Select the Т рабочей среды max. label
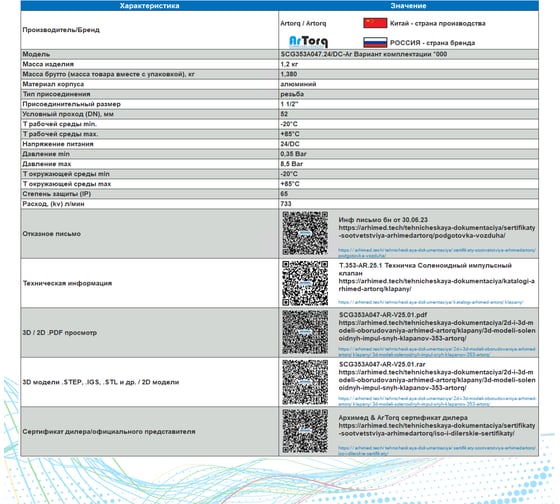This screenshot has height=504, width=560. [60, 134]
